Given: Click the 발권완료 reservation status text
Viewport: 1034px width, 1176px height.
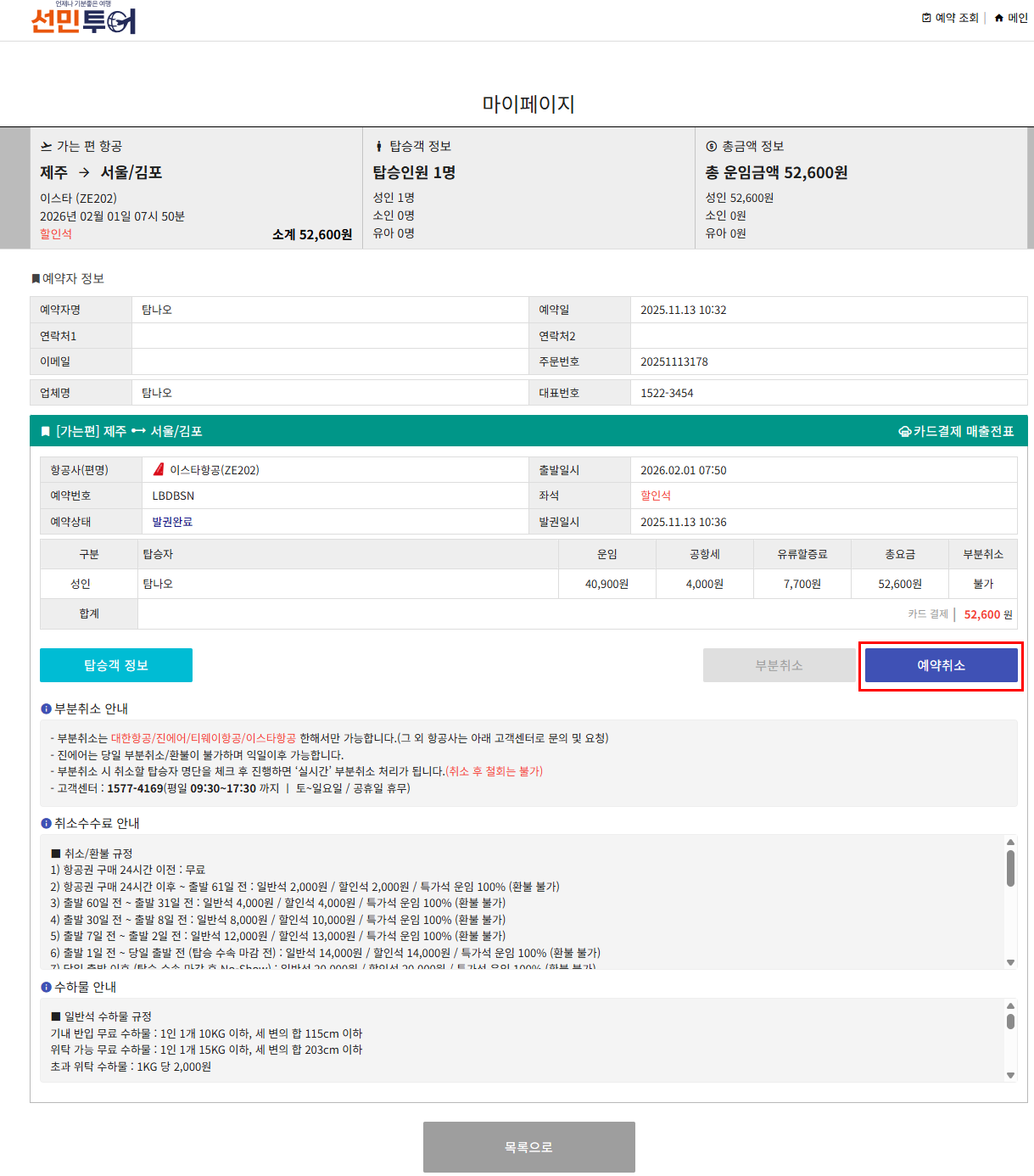Looking at the screenshot, I should coord(172,522).
